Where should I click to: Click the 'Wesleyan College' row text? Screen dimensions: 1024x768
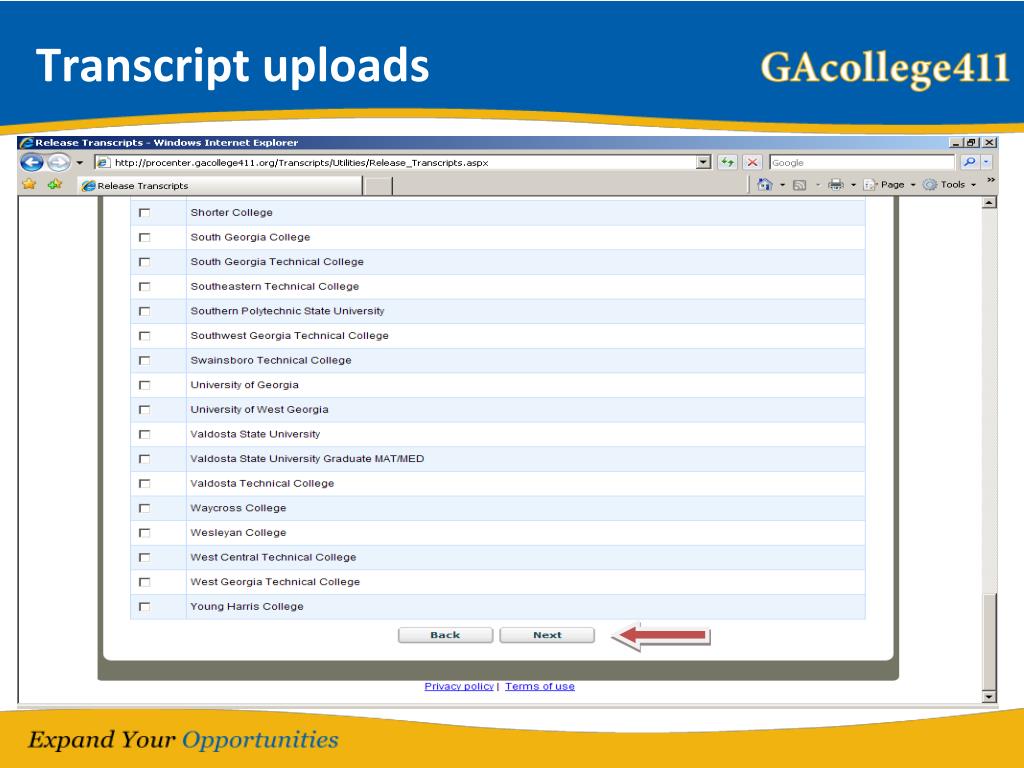[x=238, y=532]
